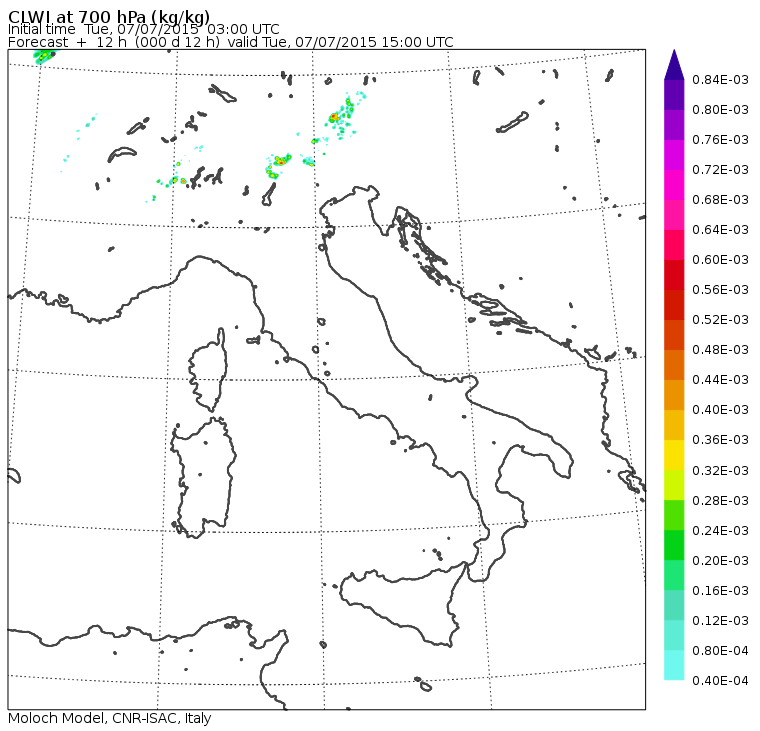
Task: Click the hot pink swatch between 0.64E-03 and 0.68E-03
Action: point(674,215)
